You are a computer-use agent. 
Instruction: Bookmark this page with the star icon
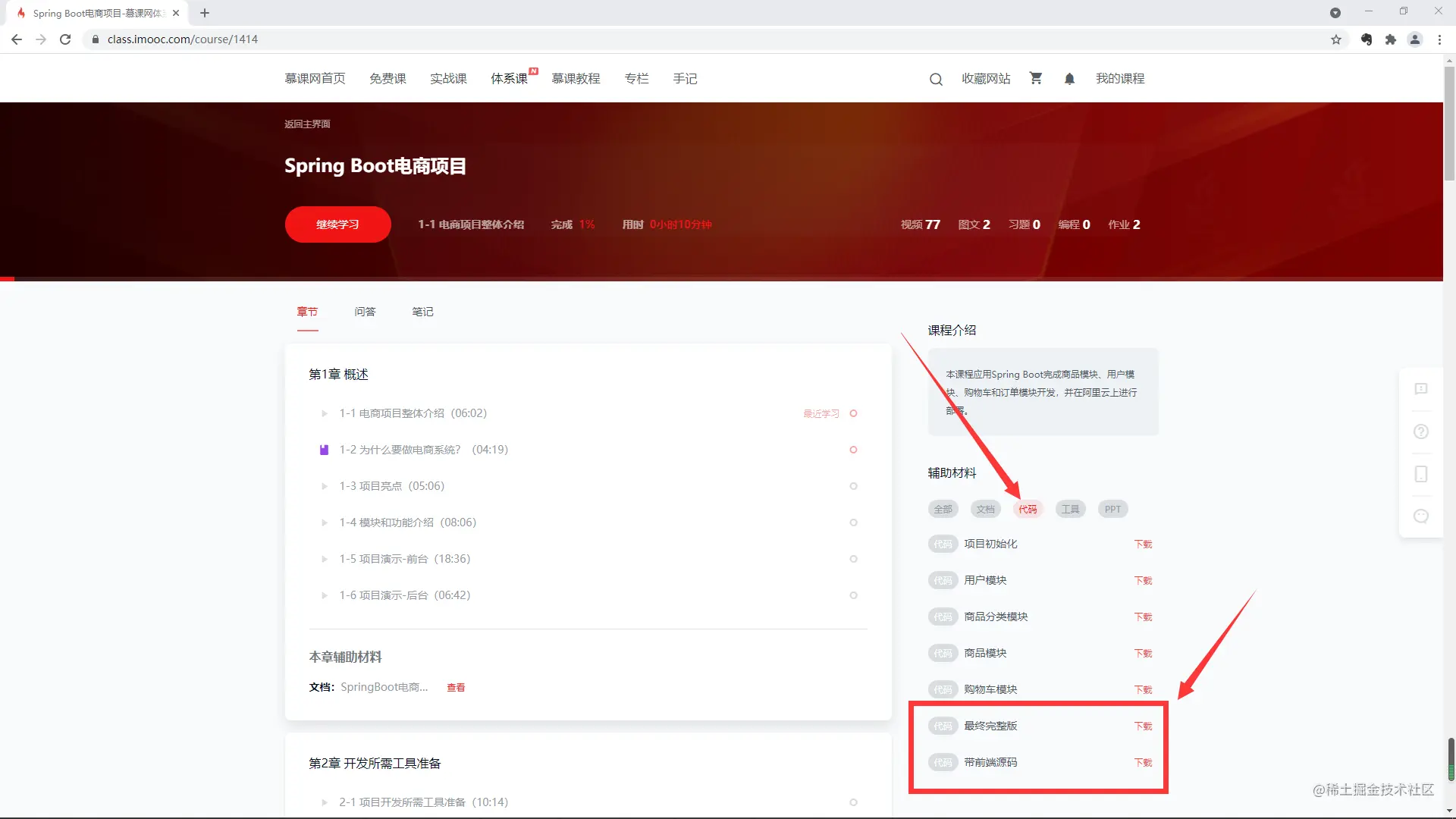[x=1336, y=39]
